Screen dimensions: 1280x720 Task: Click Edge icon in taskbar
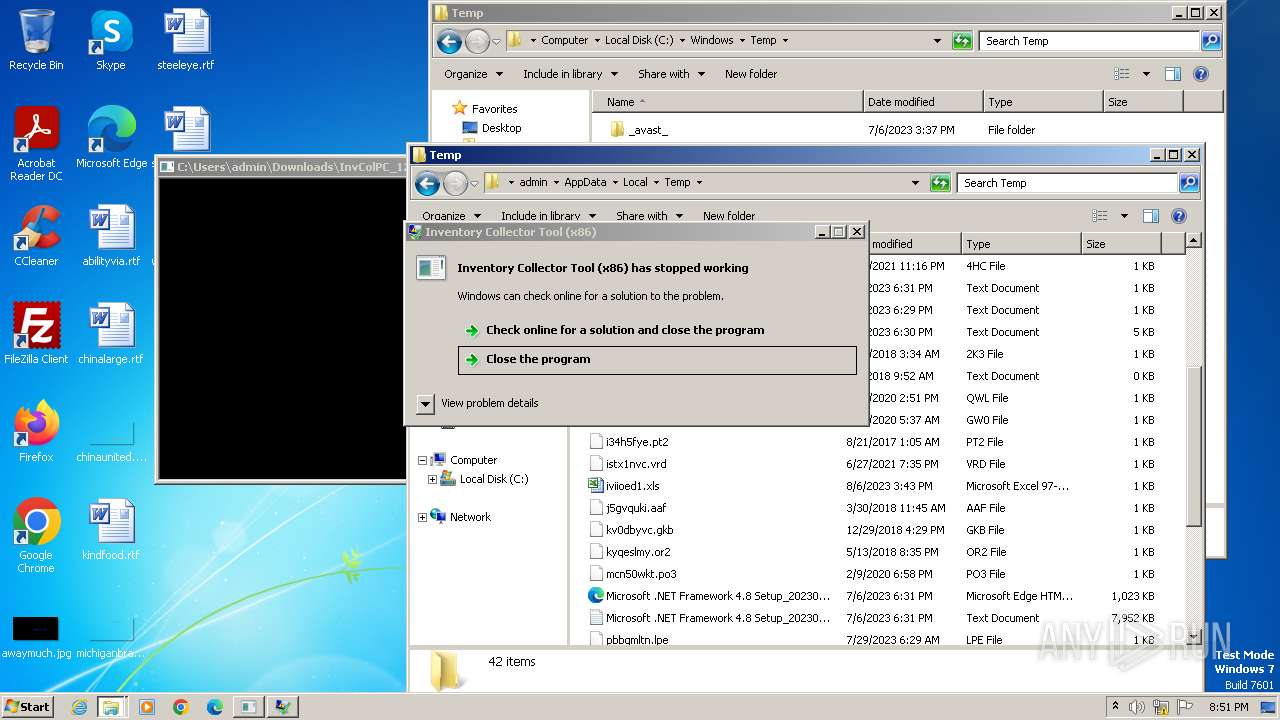[x=214, y=707]
